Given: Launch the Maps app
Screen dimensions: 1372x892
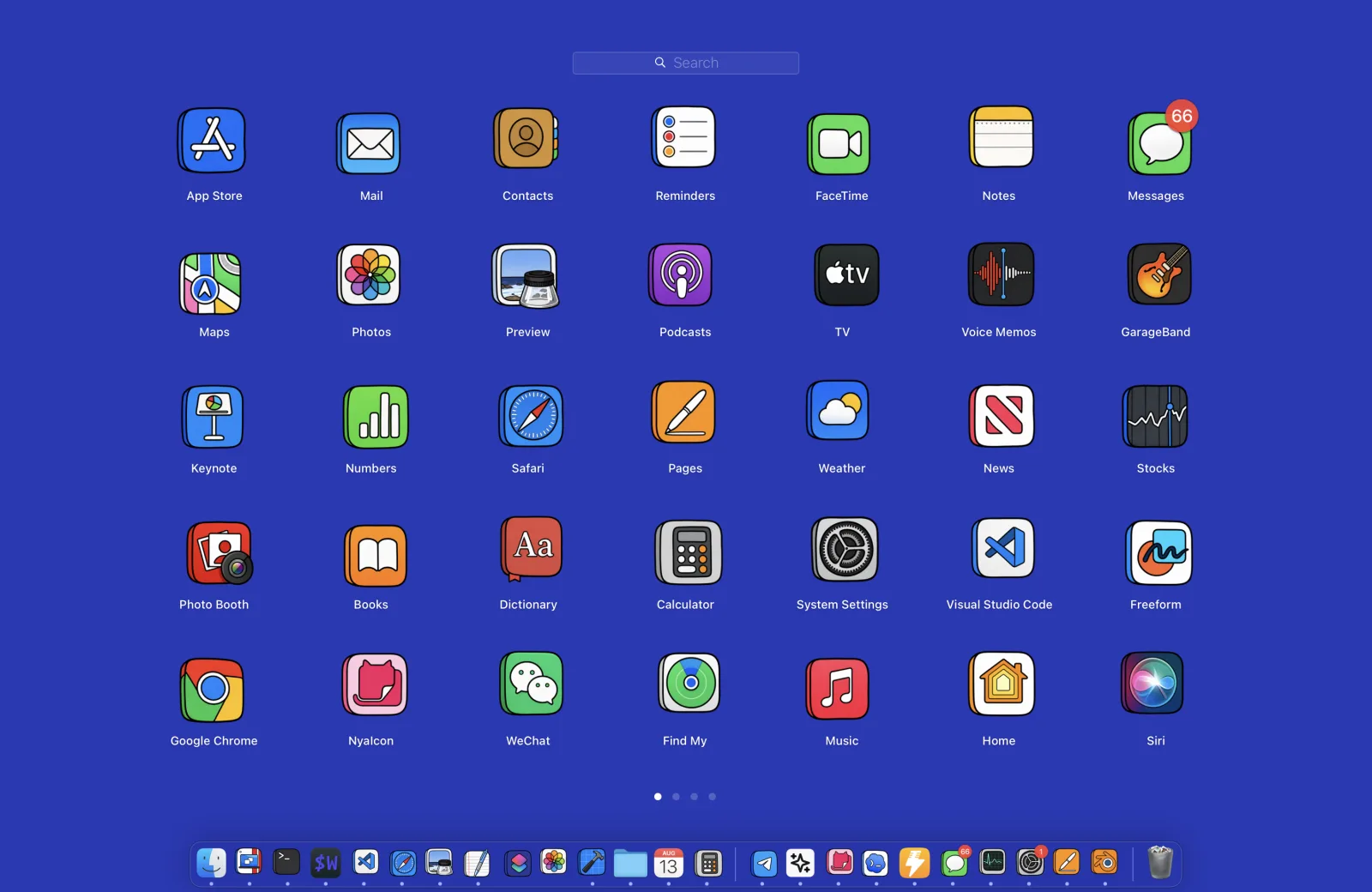Looking at the screenshot, I should coord(211,284).
